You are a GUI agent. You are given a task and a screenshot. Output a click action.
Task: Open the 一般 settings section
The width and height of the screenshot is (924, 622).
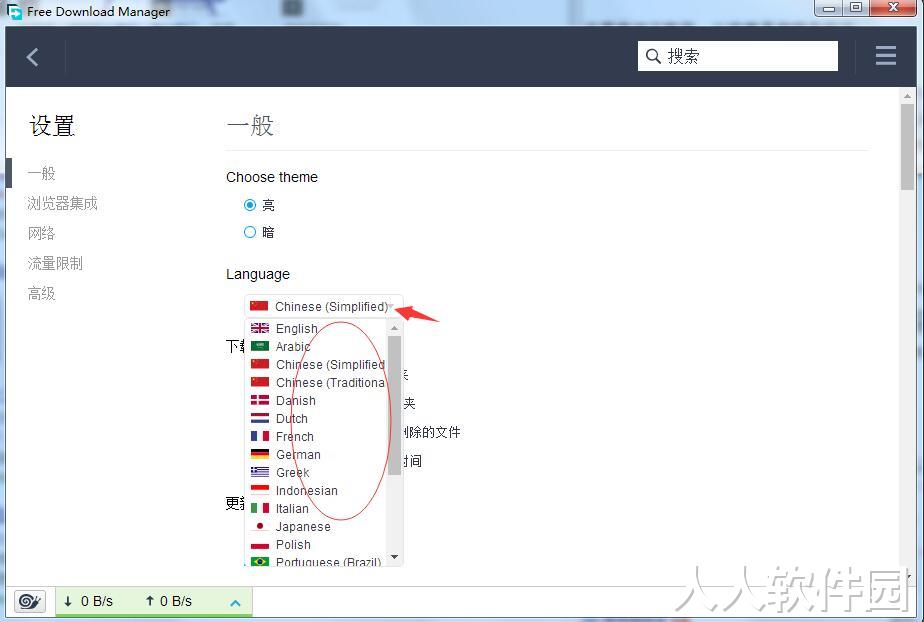point(41,173)
